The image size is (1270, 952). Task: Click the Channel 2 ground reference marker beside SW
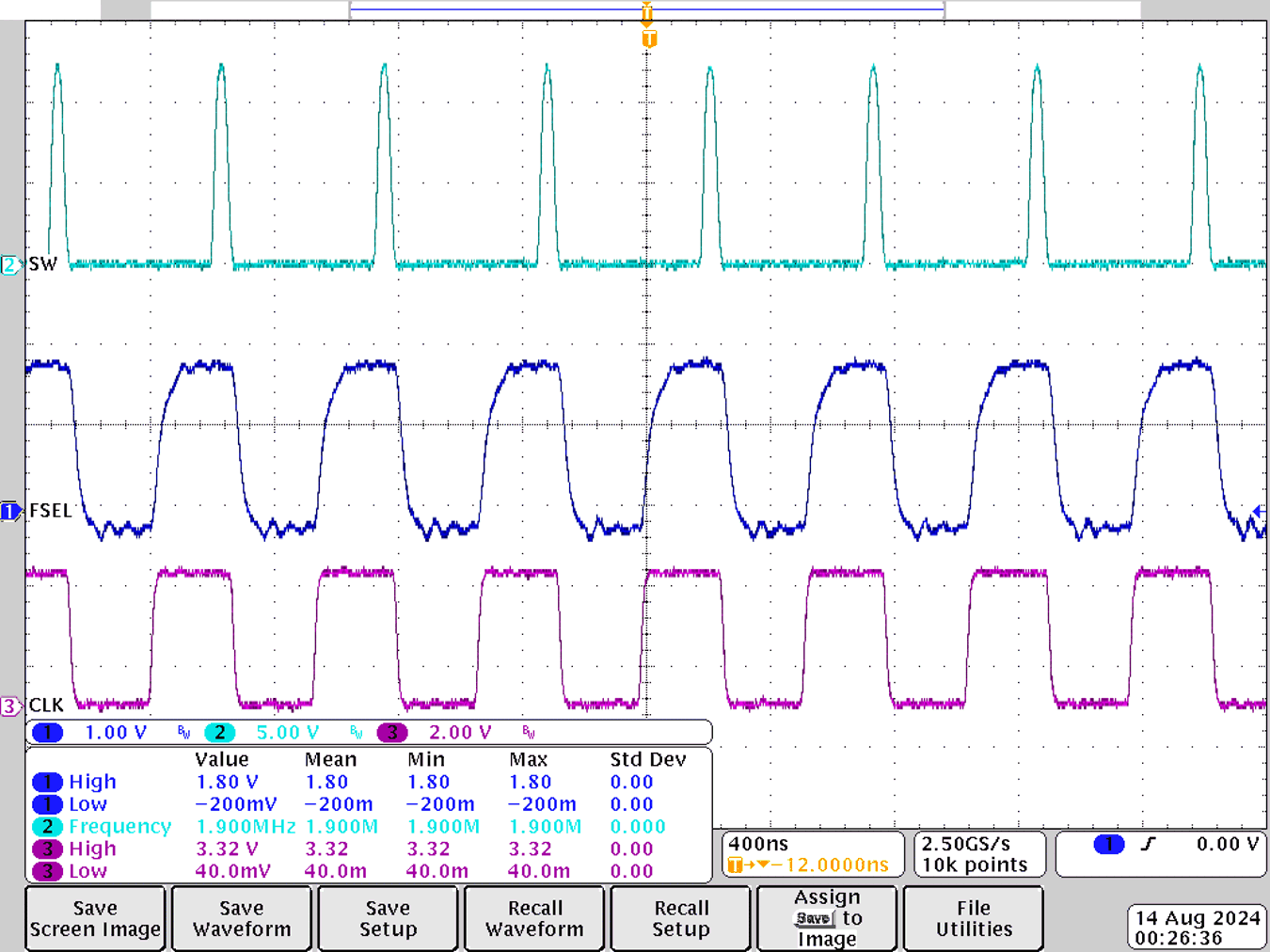point(9,264)
